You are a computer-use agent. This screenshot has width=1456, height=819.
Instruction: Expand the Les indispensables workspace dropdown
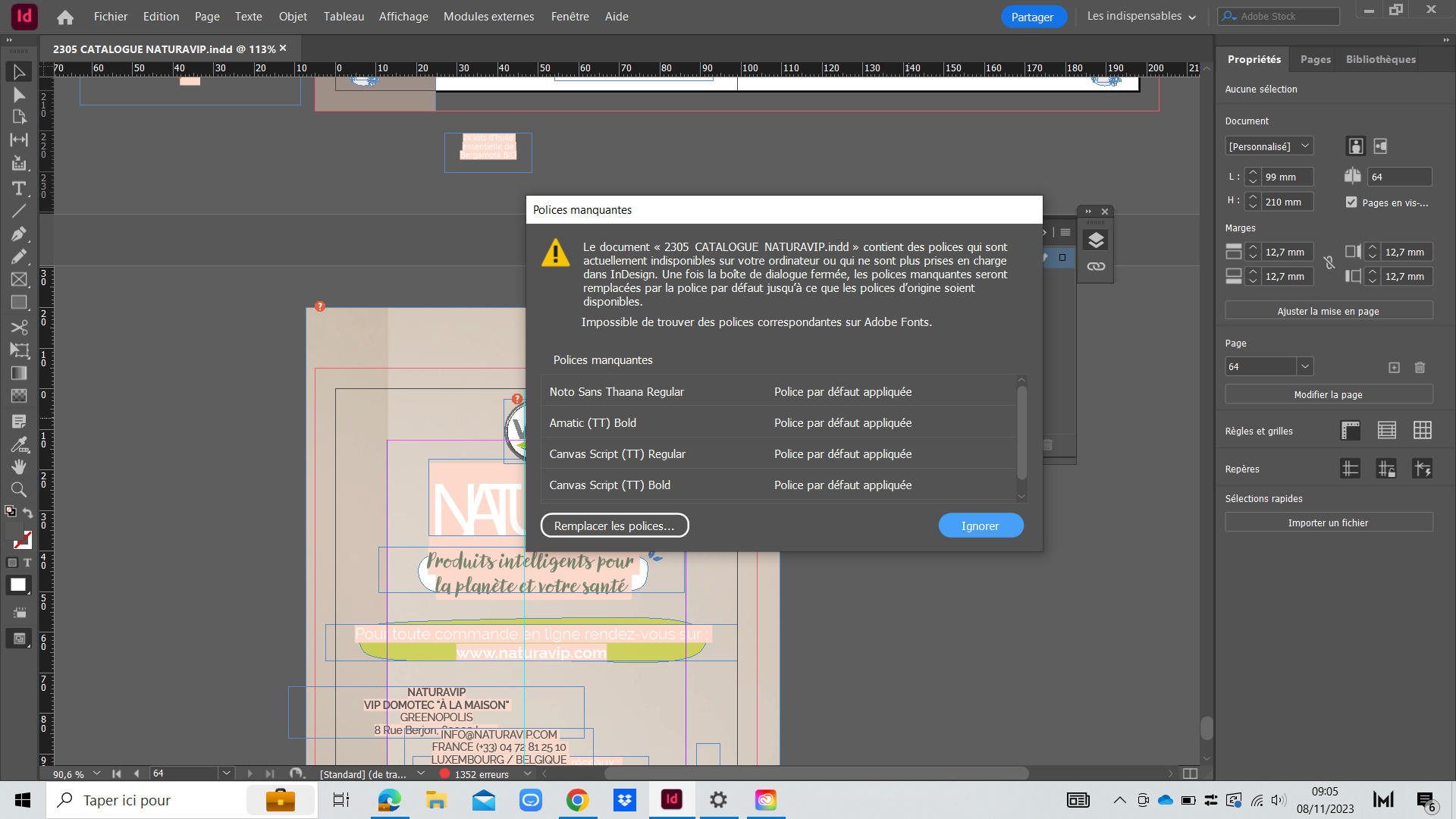[x=1141, y=16]
